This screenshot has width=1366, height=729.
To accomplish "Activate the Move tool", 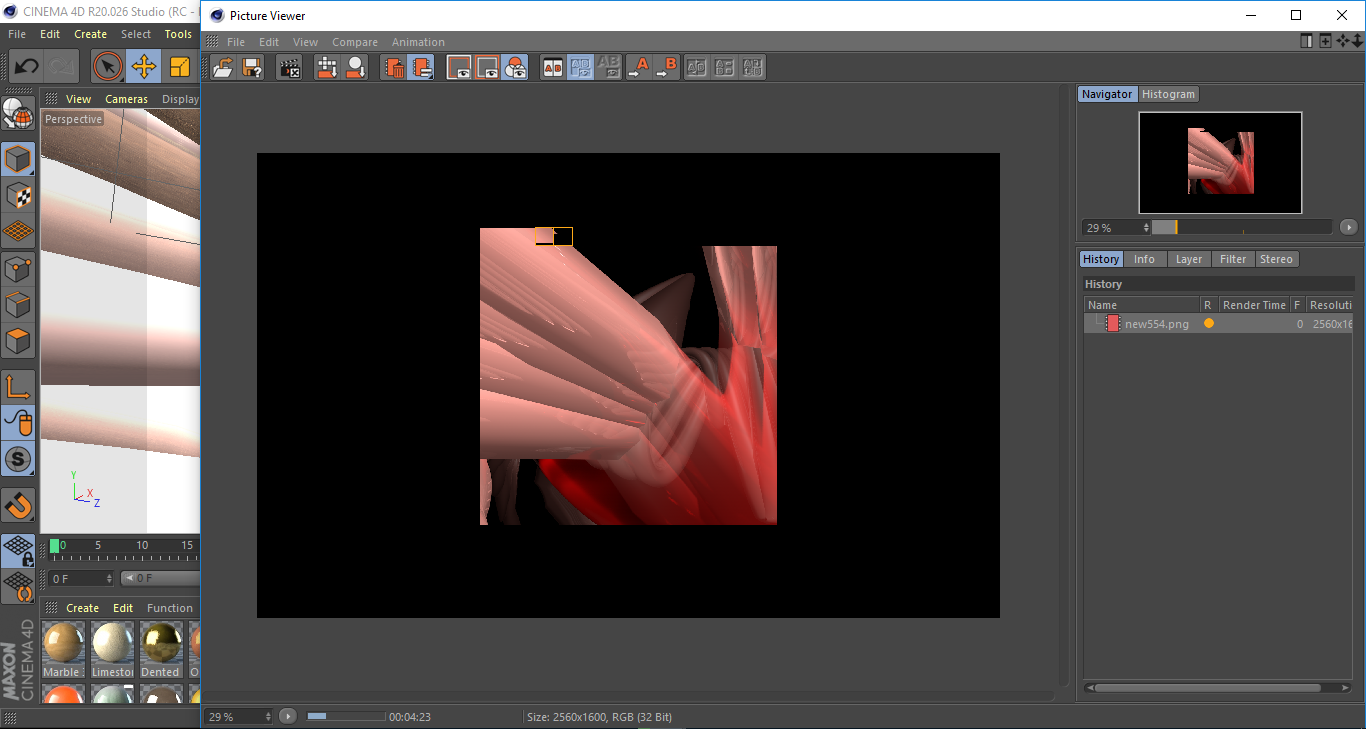I will [143, 67].
